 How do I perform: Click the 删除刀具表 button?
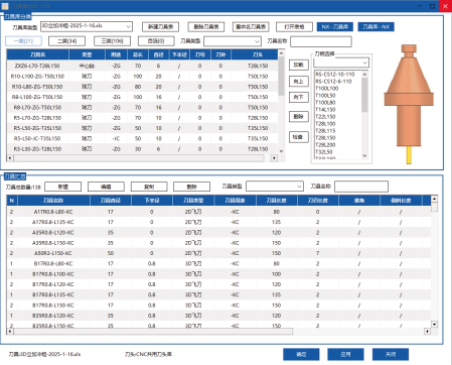coord(206,27)
